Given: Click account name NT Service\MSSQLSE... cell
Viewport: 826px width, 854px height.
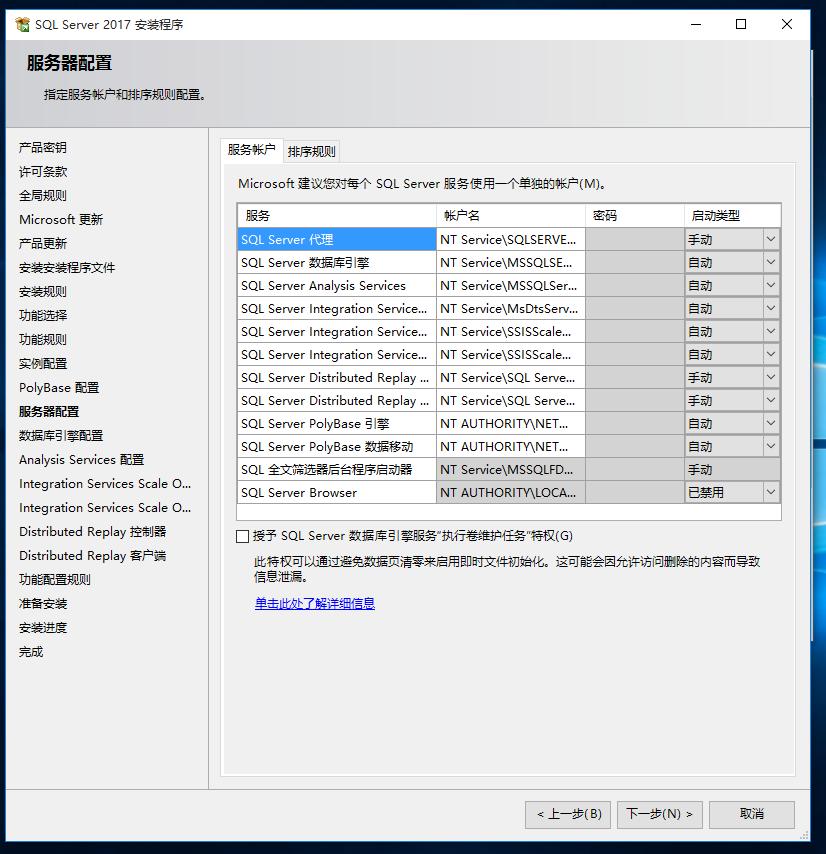Looking at the screenshot, I should [x=511, y=263].
